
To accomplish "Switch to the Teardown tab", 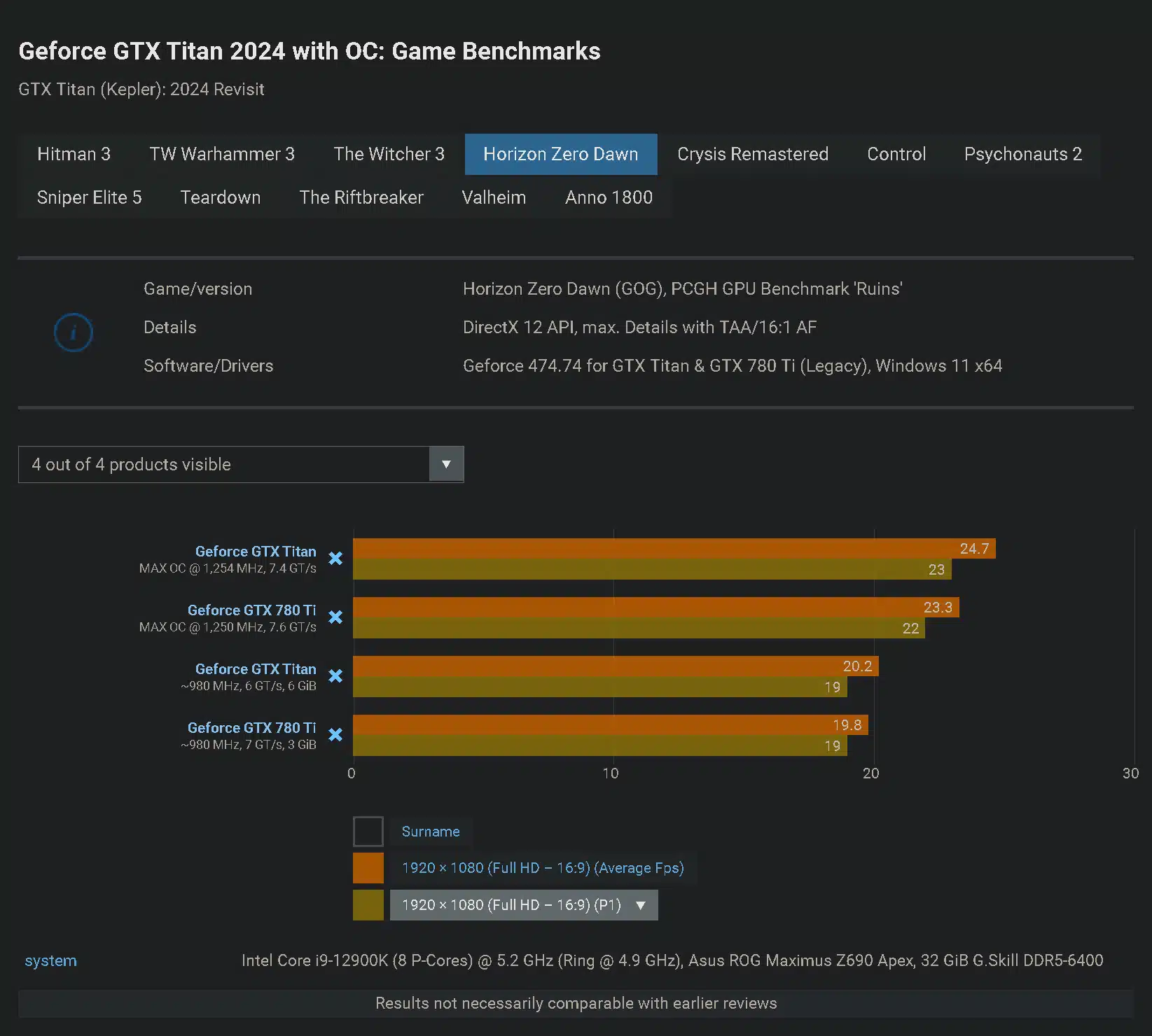I will point(221,197).
